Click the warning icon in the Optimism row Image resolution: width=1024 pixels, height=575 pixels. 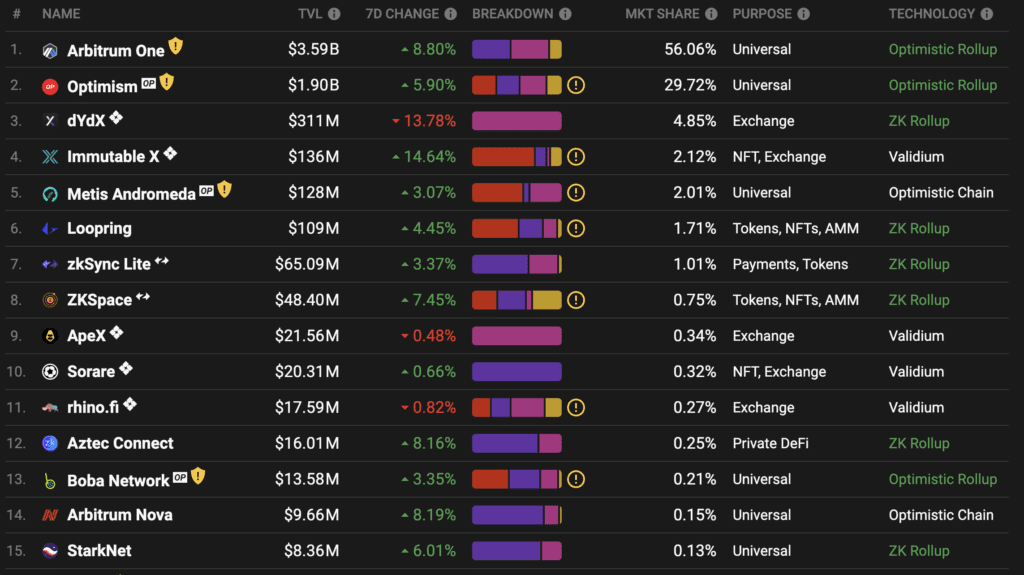(x=576, y=85)
